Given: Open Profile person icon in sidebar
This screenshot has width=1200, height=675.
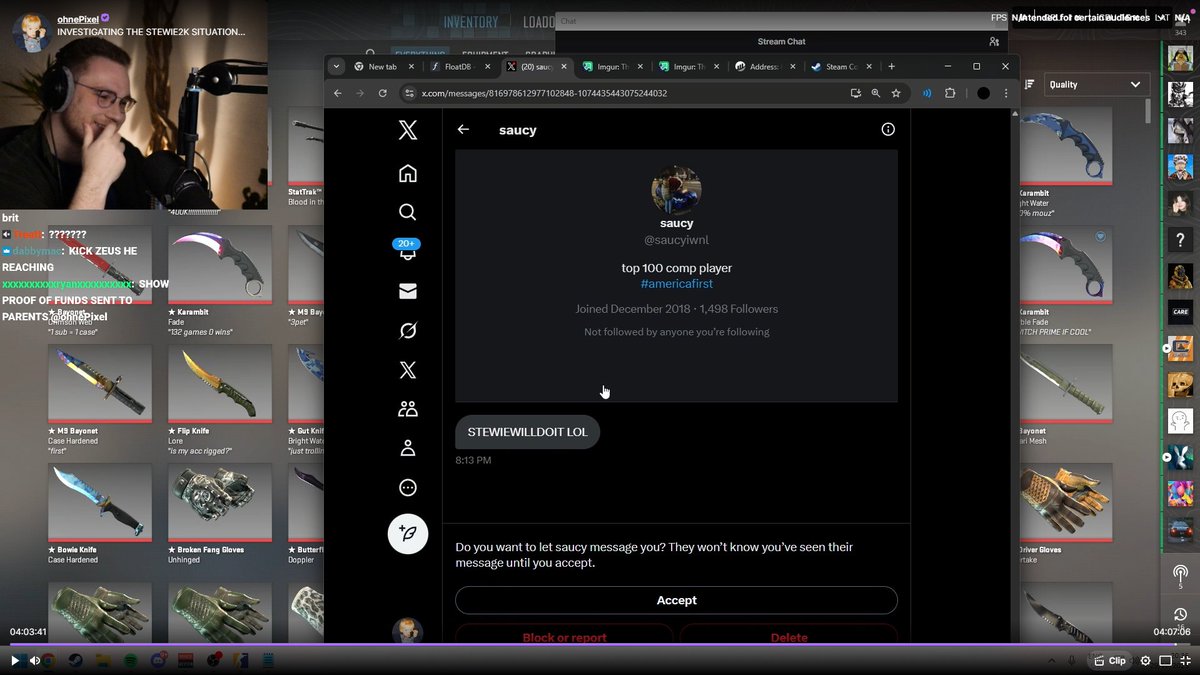Looking at the screenshot, I should 407,448.
